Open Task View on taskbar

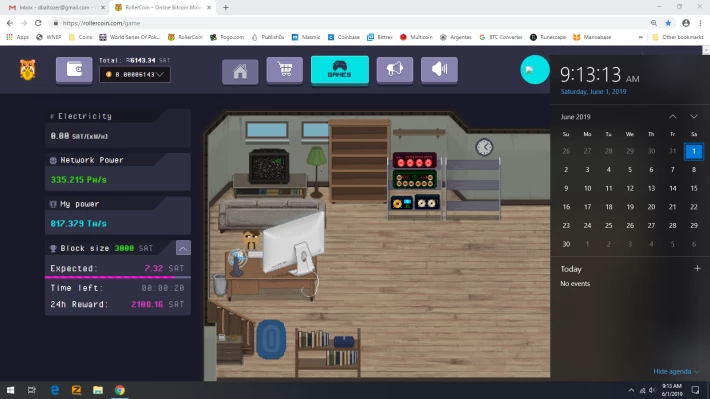(32, 390)
